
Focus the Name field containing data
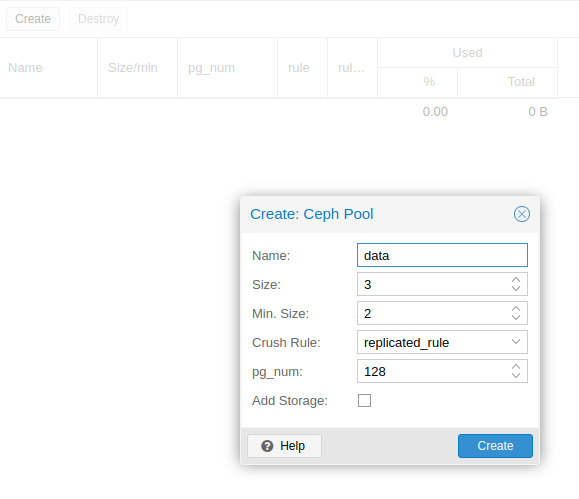[x=442, y=255]
